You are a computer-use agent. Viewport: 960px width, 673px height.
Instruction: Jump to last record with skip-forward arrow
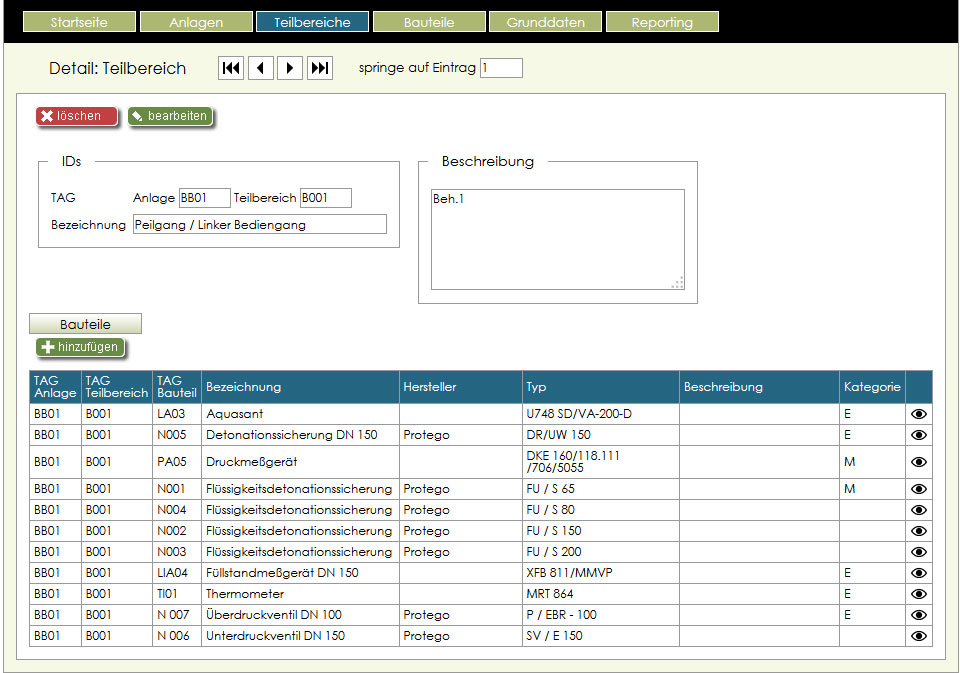coord(320,68)
